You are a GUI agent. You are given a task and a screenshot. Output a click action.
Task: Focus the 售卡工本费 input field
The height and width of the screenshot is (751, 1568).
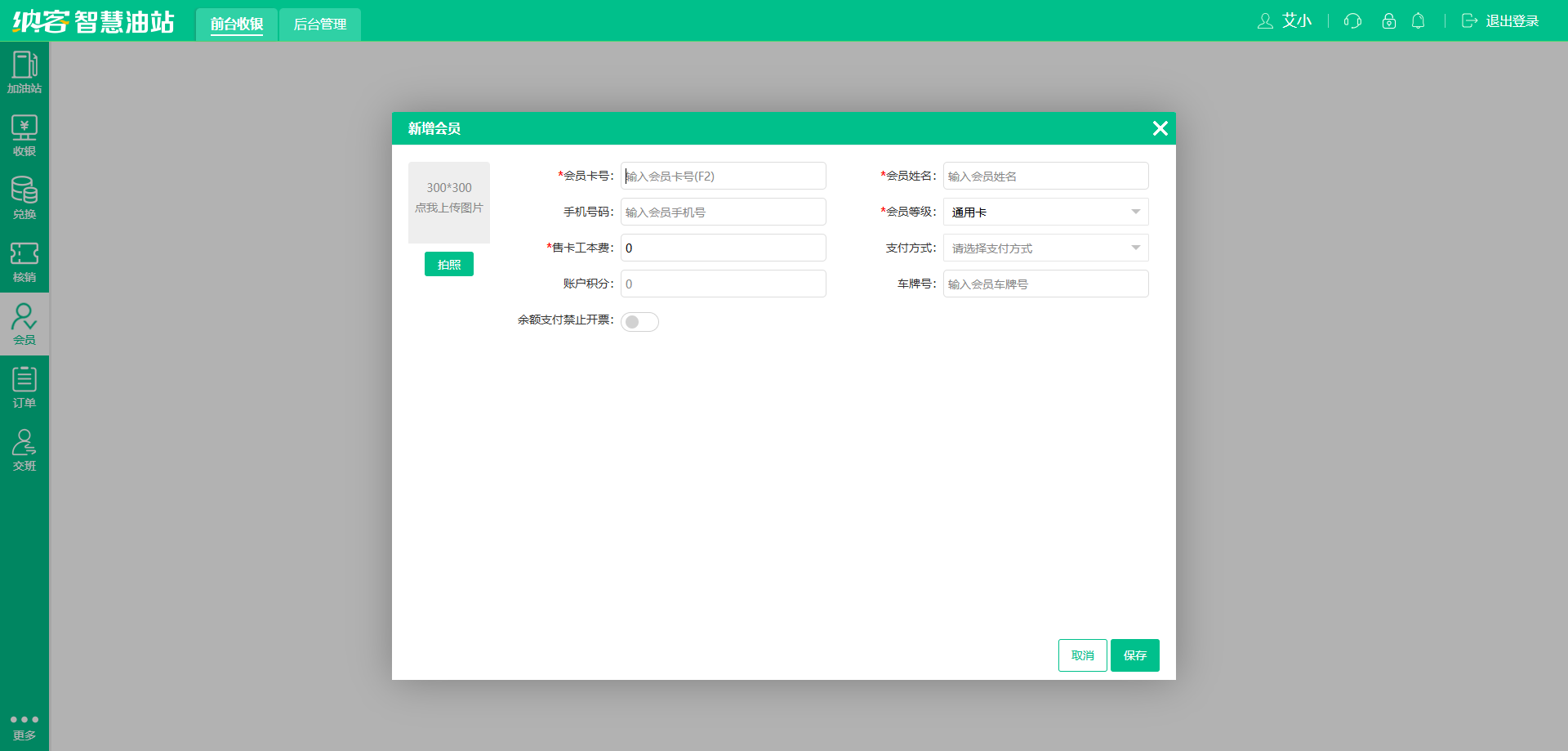723,248
